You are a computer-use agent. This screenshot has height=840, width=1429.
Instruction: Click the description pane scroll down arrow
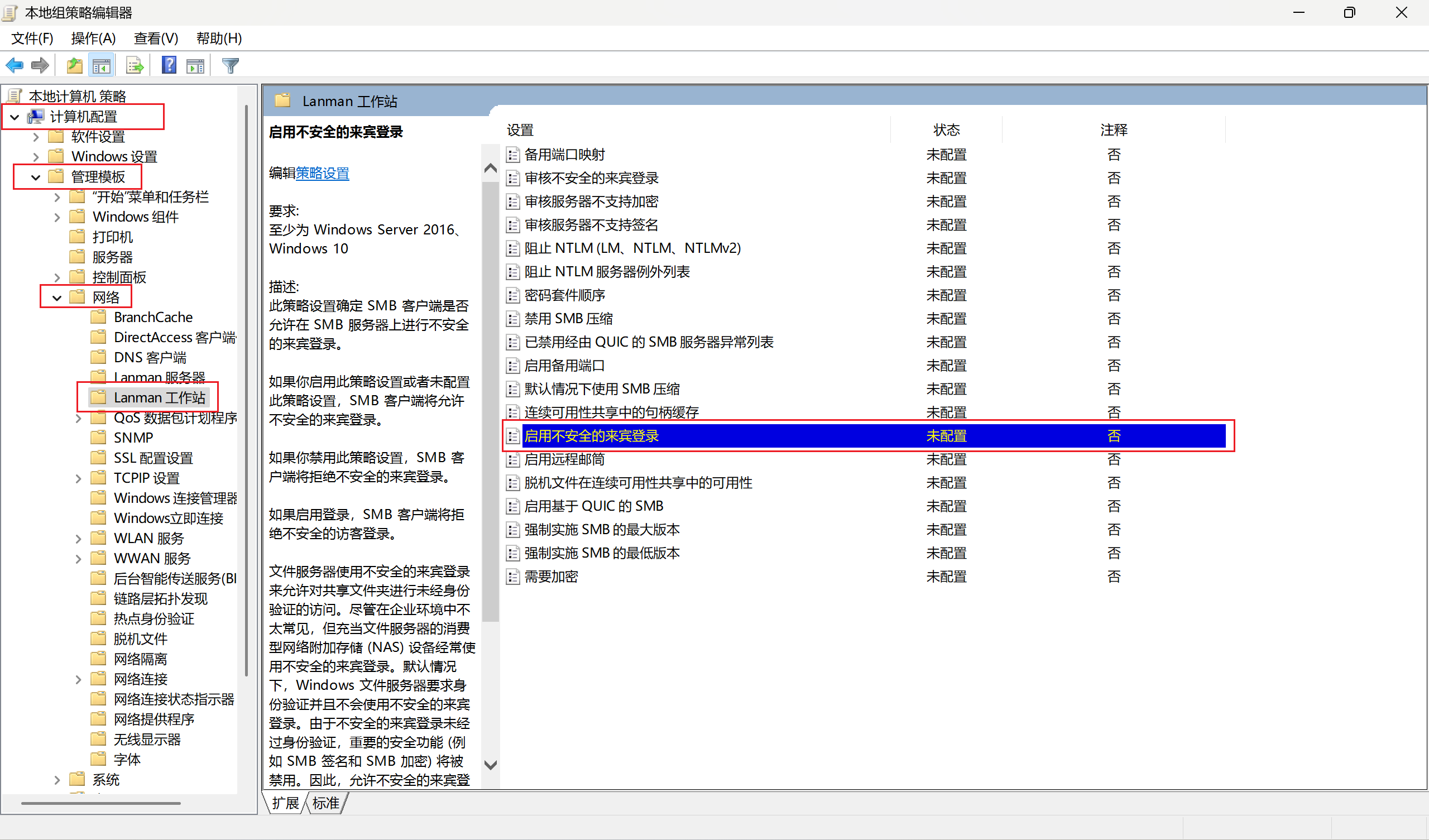491,765
